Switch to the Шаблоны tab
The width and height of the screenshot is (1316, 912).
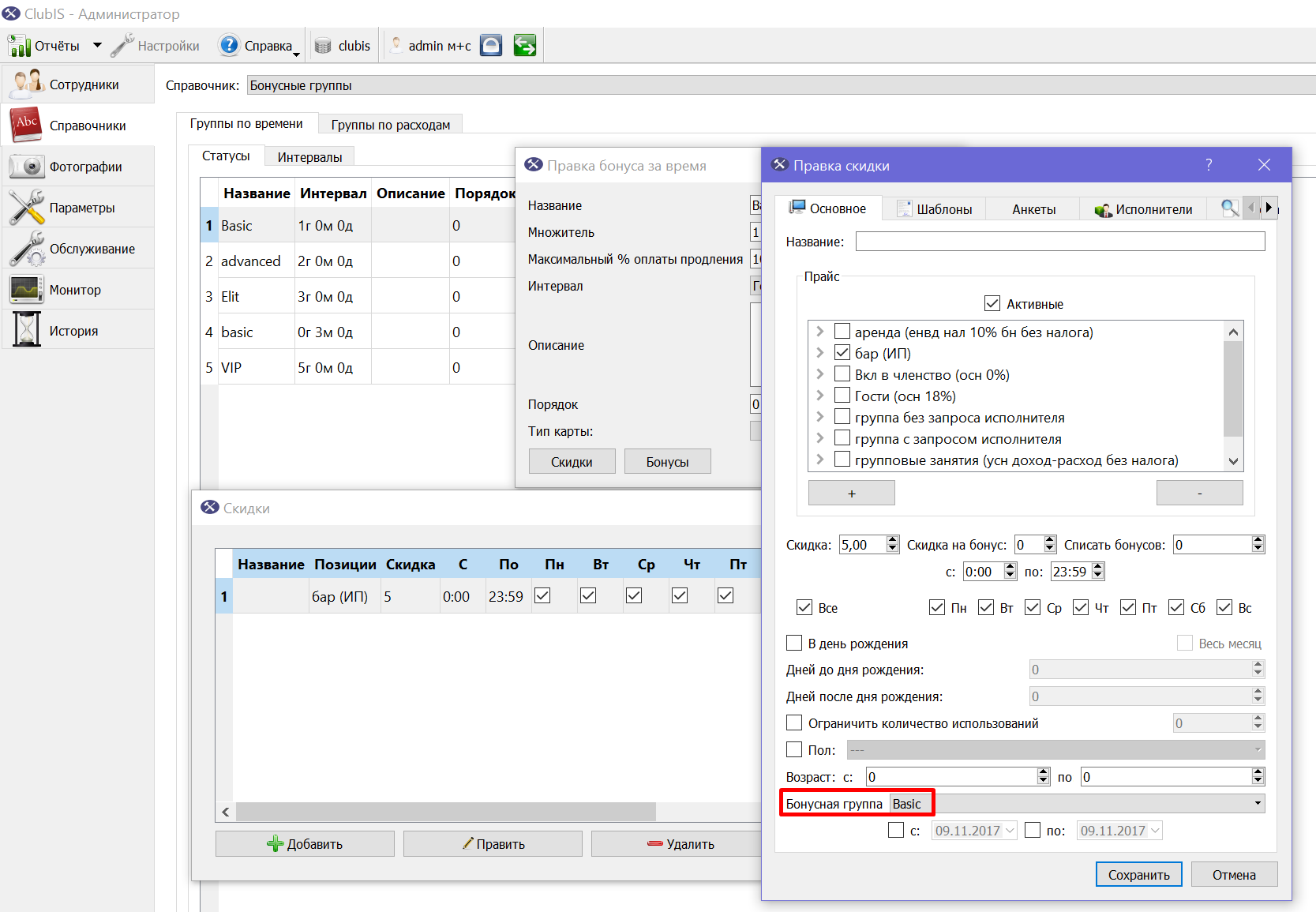pyautogui.click(x=935, y=209)
